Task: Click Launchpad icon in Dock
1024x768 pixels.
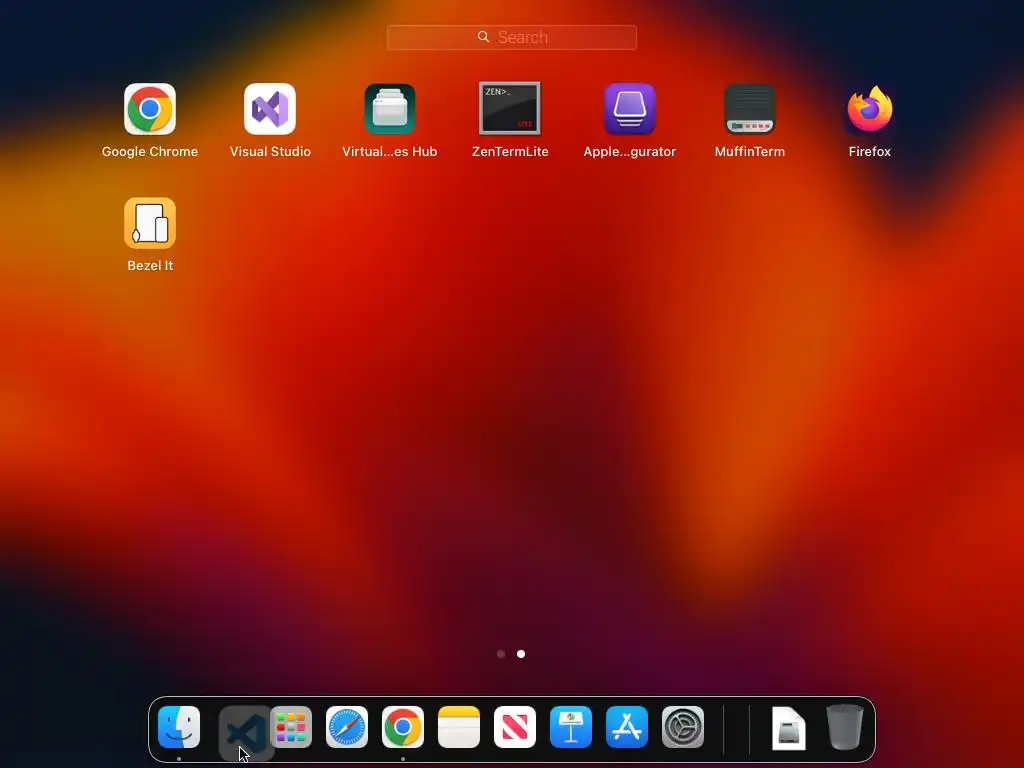Action: click(x=291, y=727)
